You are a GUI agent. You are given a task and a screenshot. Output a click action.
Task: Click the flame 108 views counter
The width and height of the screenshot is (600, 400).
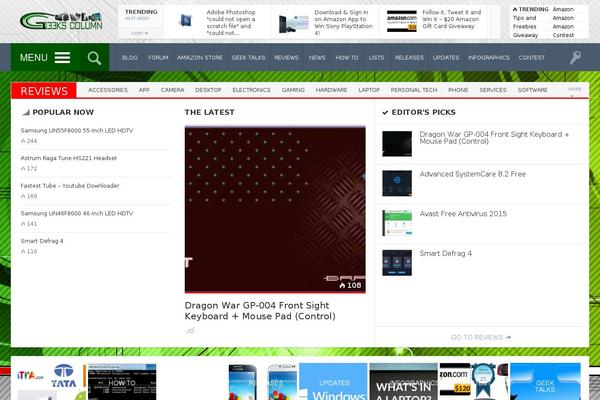(350, 285)
